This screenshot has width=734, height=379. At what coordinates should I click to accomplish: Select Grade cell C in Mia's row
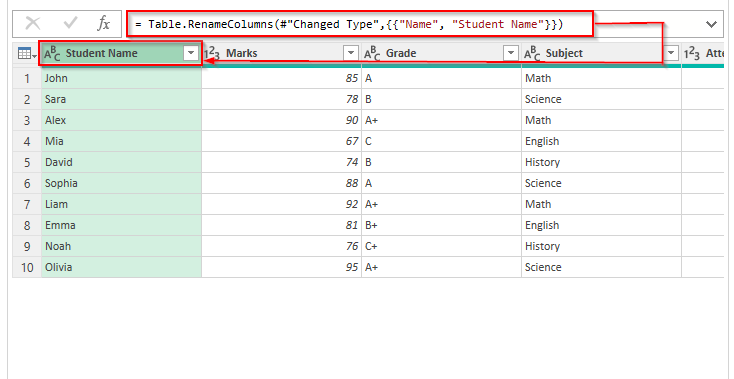[x=441, y=141]
